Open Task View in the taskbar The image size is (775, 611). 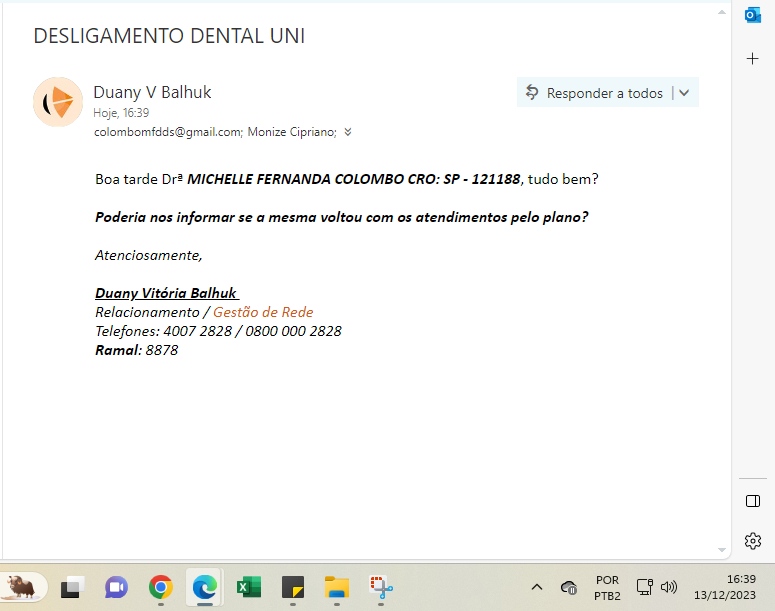click(x=72, y=588)
